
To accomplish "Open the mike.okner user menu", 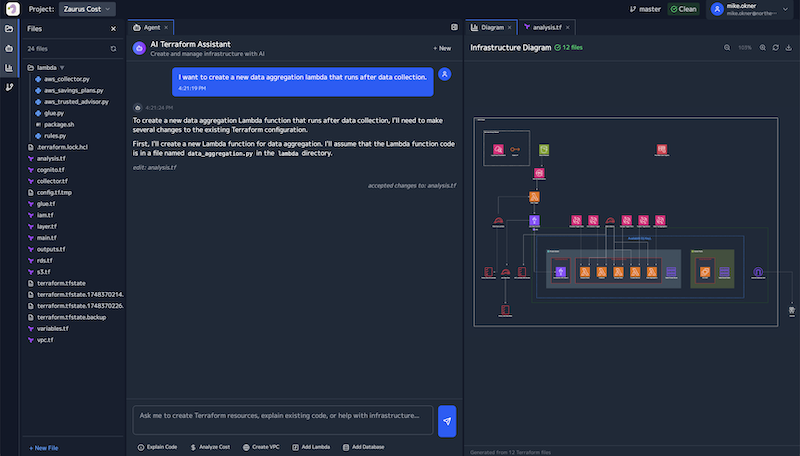I will (x=750, y=9).
